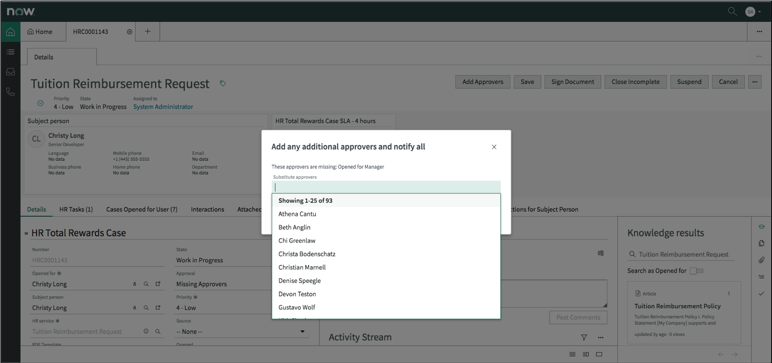Click the Save button

point(527,82)
